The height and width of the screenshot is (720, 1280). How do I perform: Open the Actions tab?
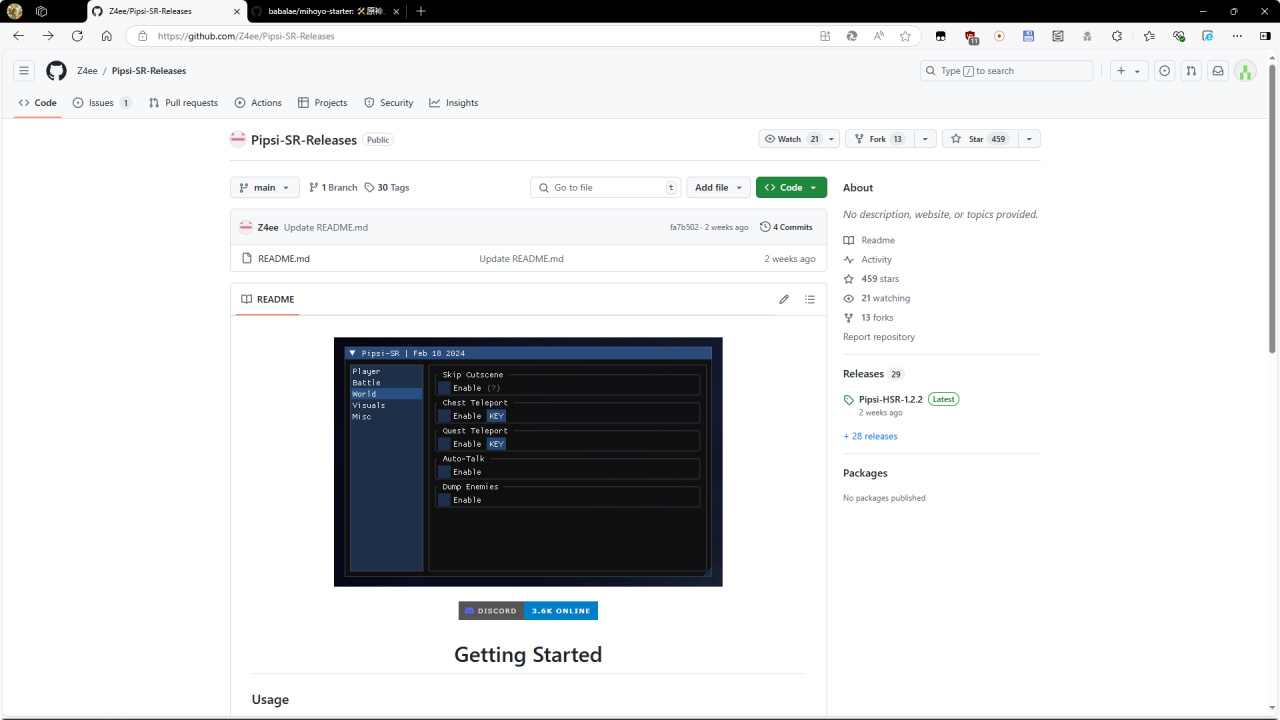pos(258,103)
